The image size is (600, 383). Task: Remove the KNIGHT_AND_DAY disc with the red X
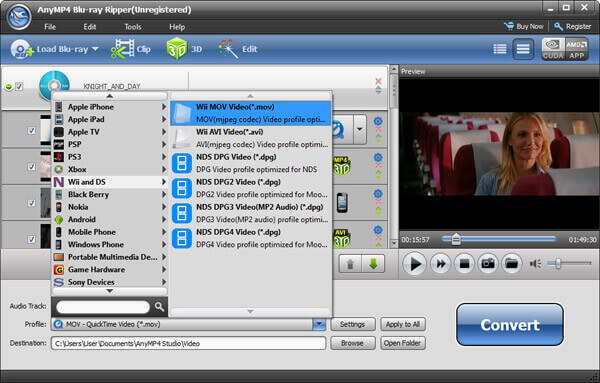coord(378,81)
